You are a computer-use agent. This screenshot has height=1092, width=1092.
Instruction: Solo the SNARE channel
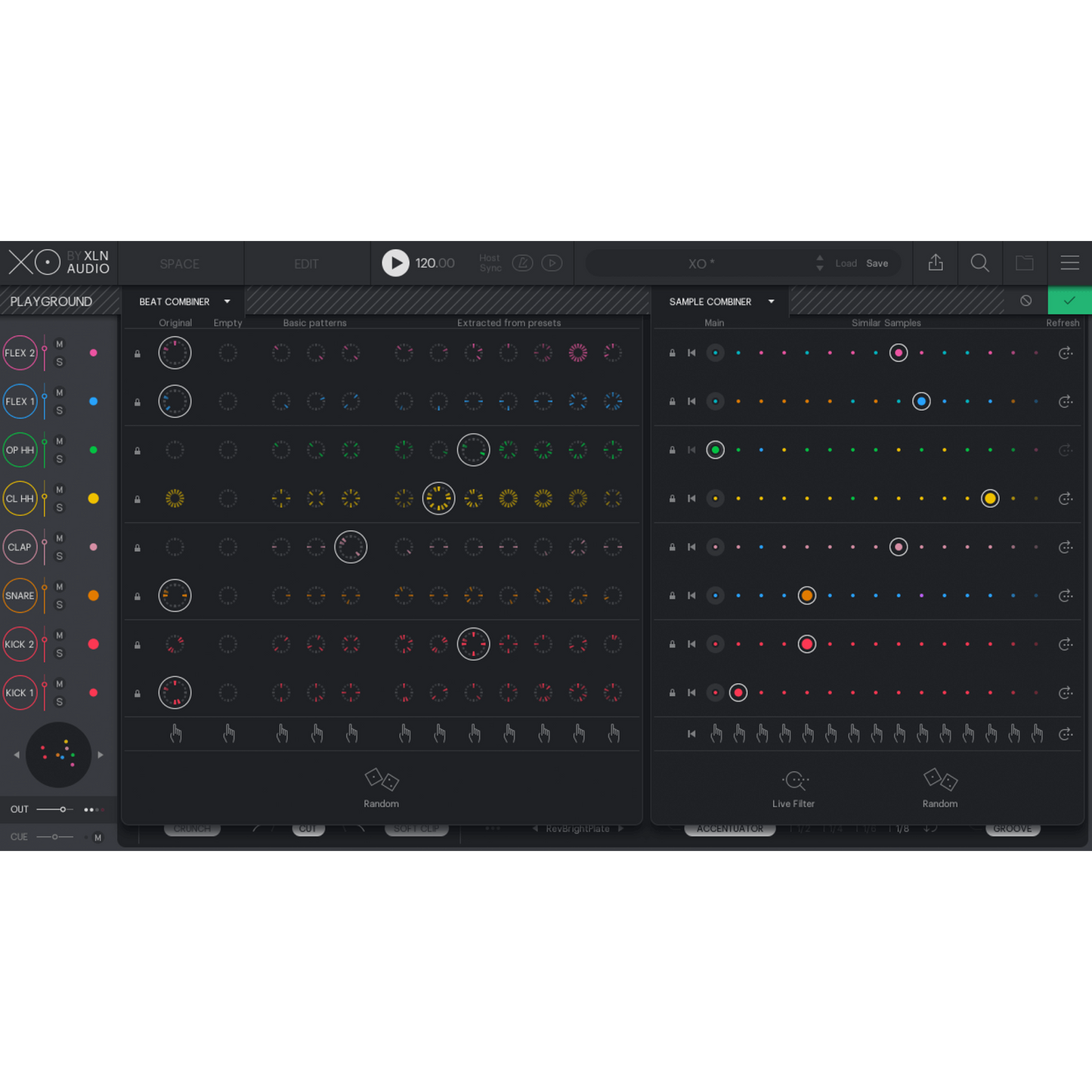click(60, 605)
